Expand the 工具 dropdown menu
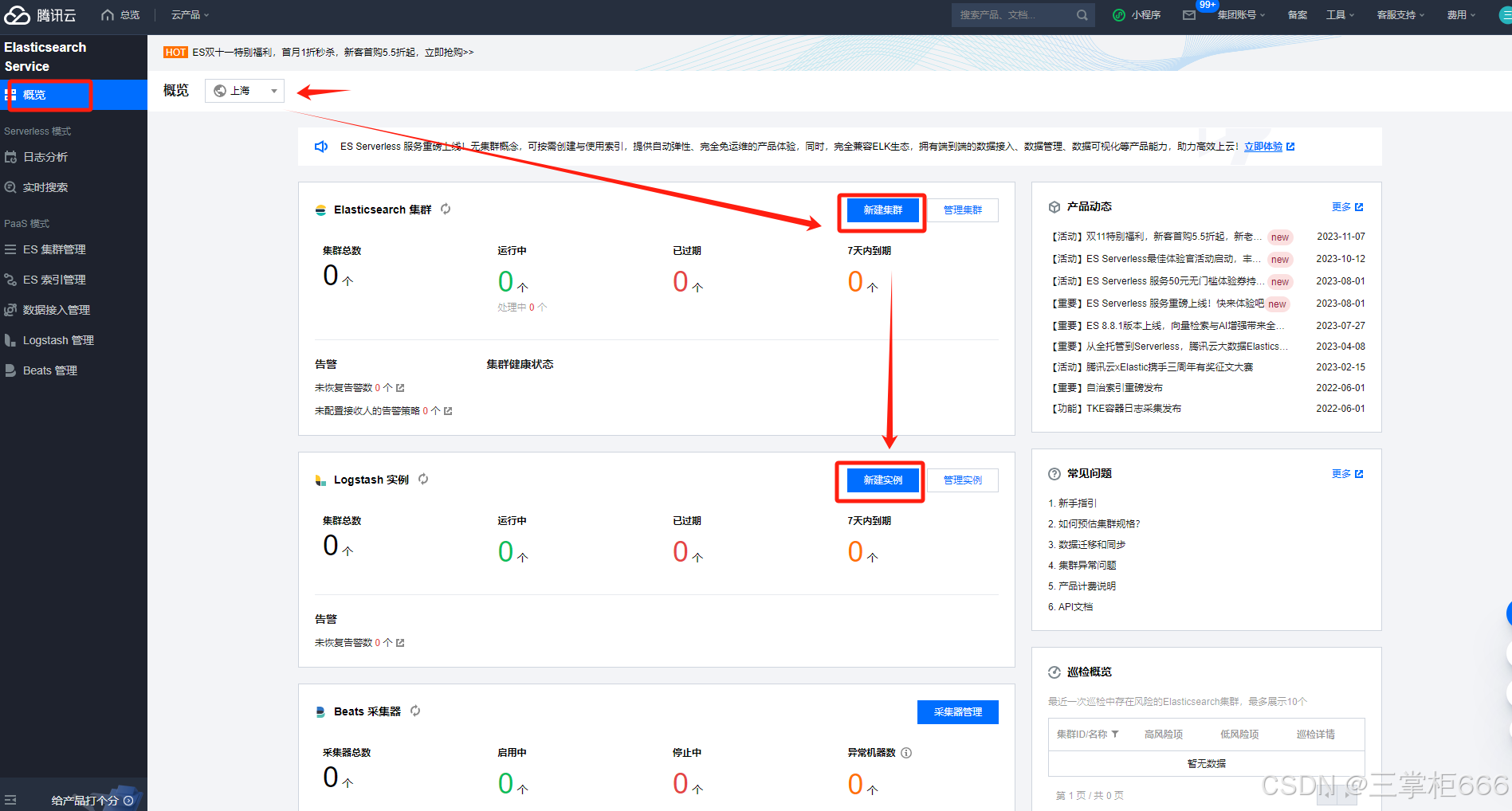Viewport: 1512px width, 811px height. tap(1340, 15)
